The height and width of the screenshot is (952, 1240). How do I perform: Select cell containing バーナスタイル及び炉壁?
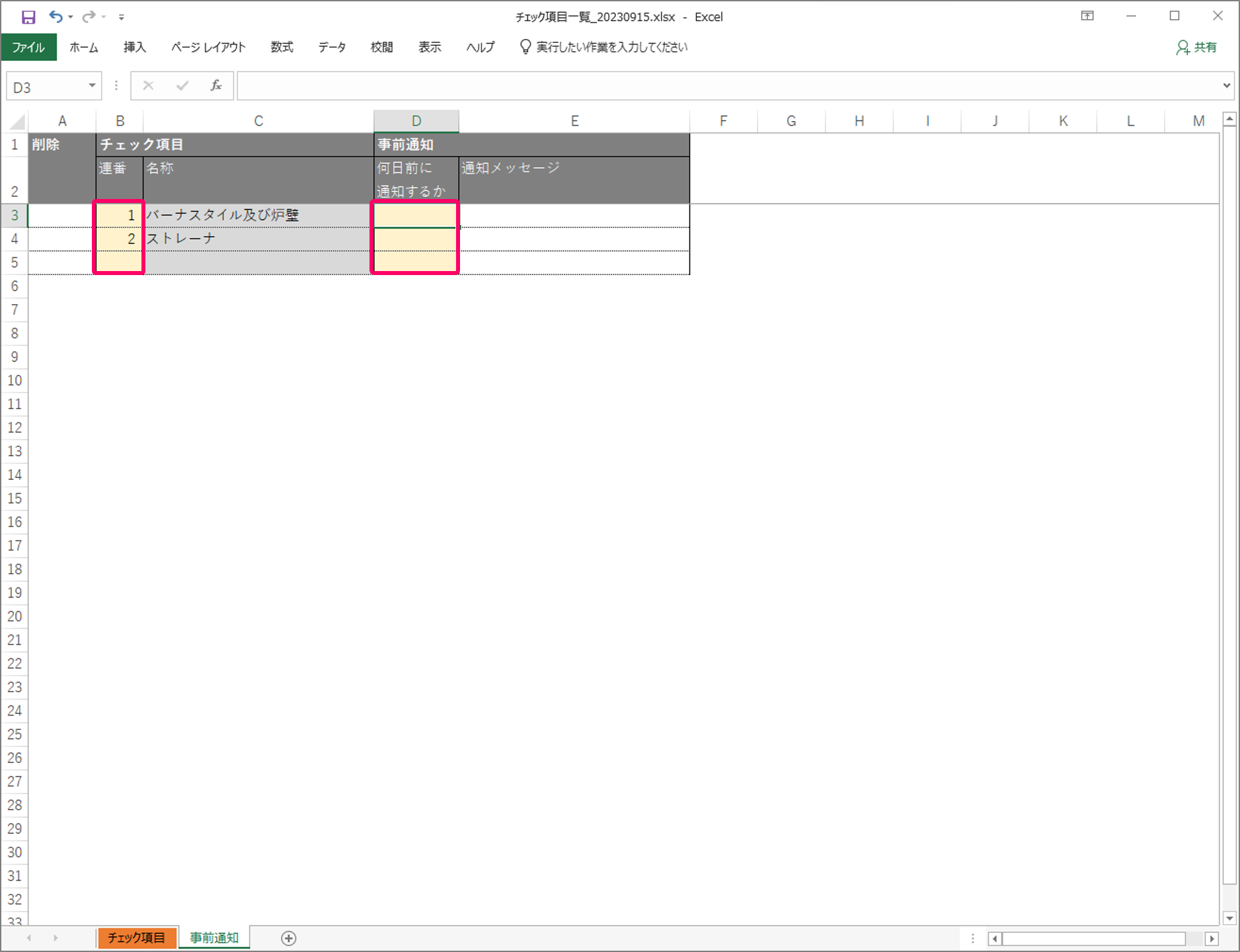(256, 216)
